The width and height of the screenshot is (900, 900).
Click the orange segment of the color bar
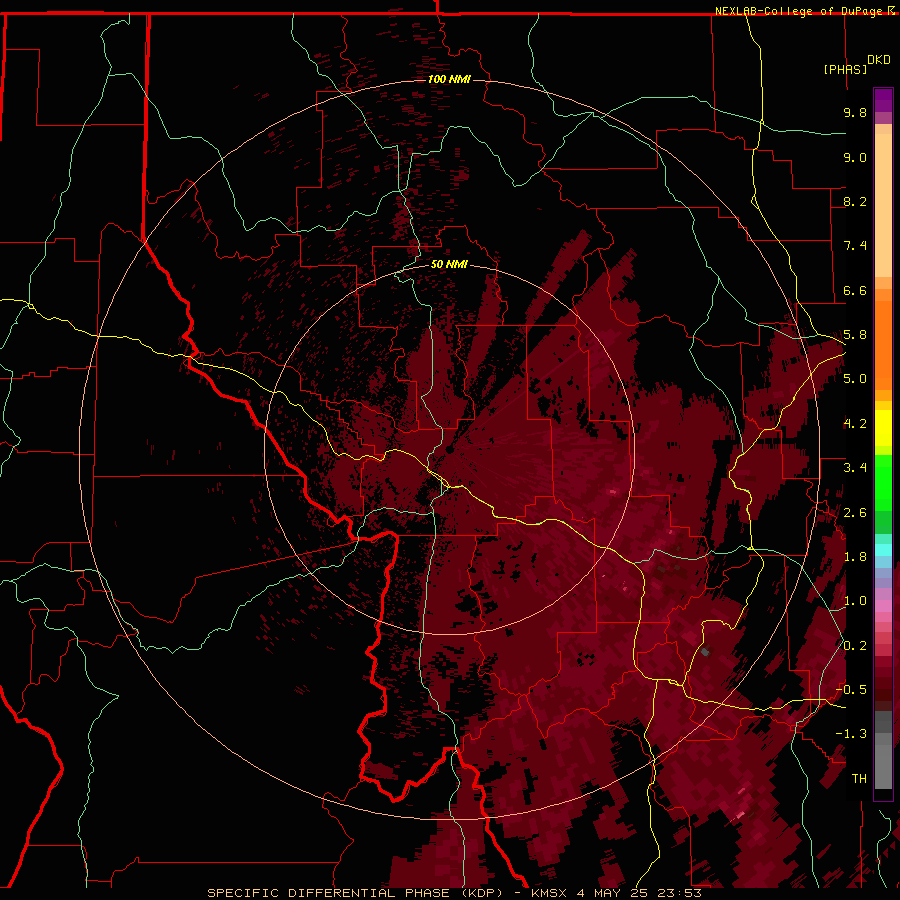tap(883, 340)
